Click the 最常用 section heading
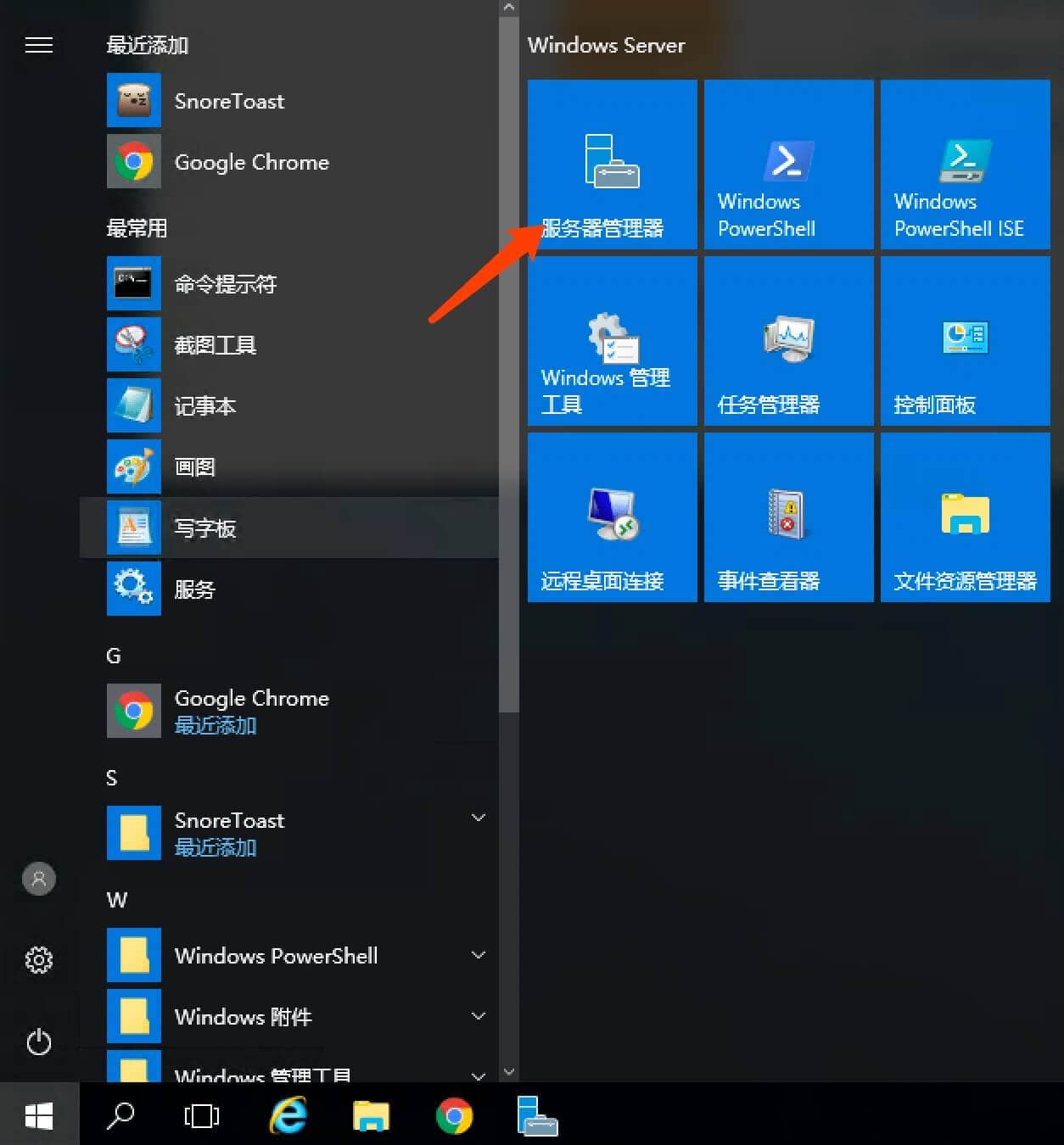 tap(137, 228)
